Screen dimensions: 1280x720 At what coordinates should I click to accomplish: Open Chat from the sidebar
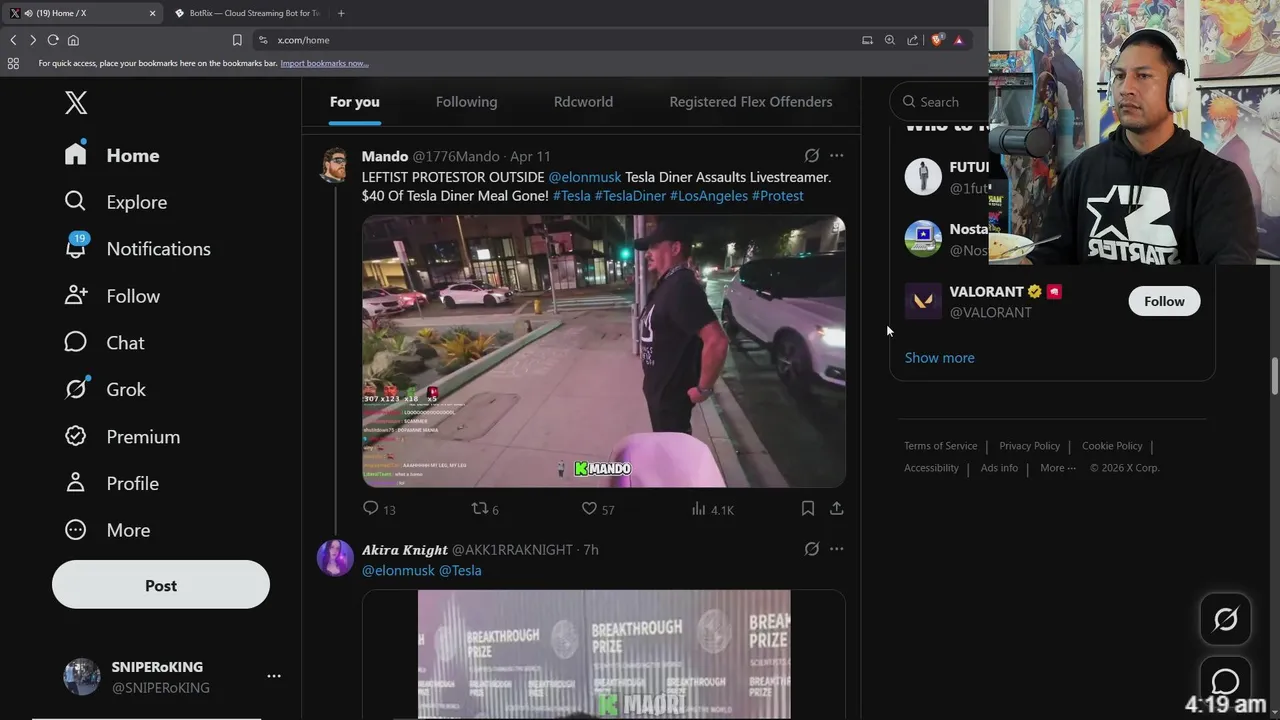(x=104, y=343)
